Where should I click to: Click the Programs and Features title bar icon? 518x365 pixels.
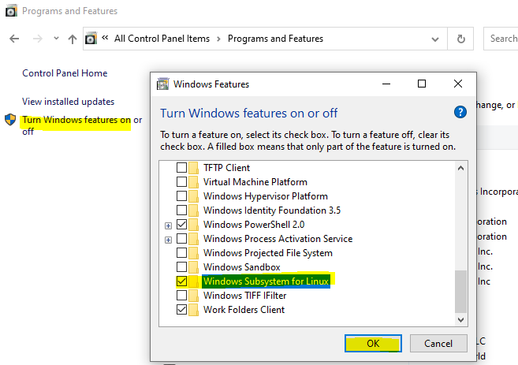click(x=11, y=11)
